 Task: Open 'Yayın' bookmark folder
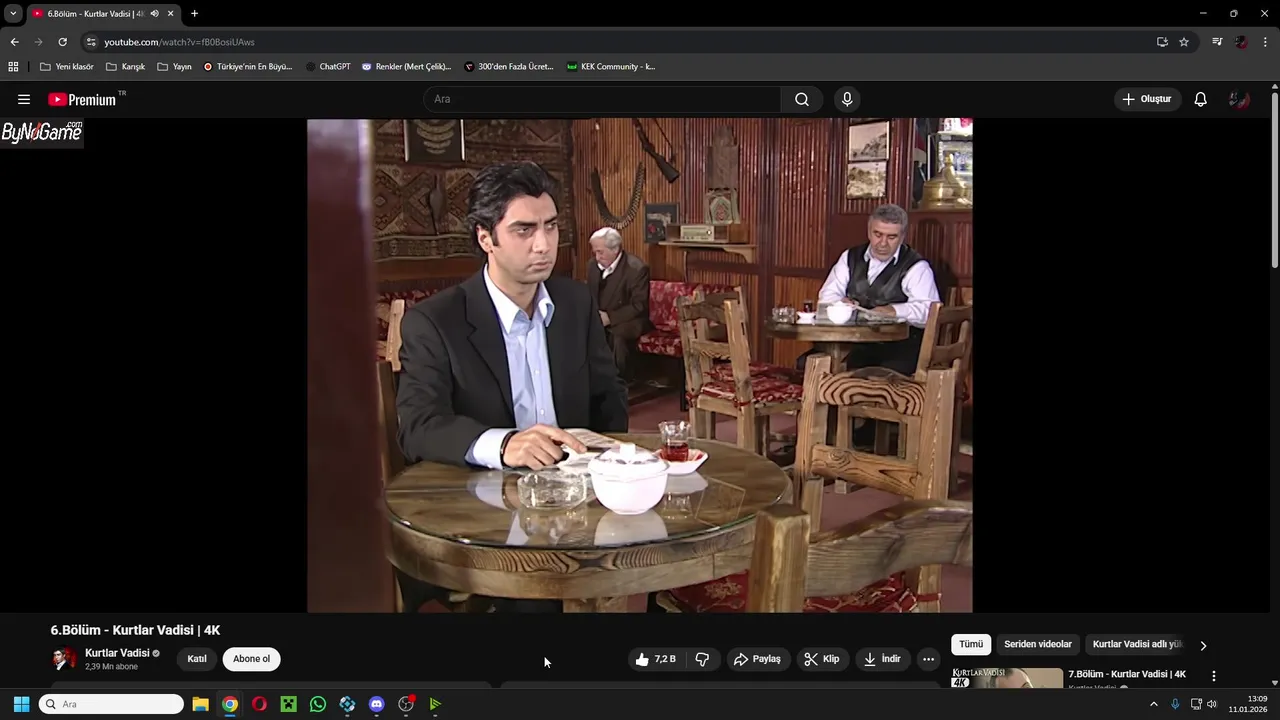tap(174, 67)
